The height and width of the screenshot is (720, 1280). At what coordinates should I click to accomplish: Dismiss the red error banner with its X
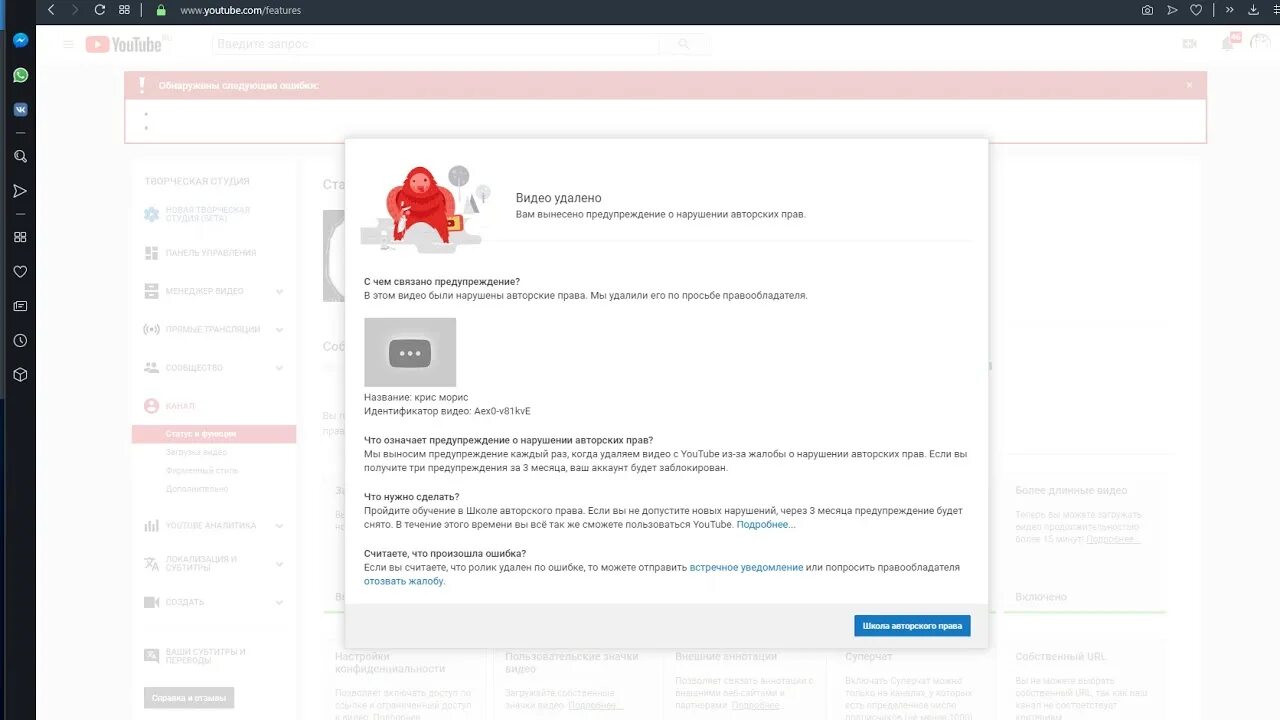pos(1189,85)
